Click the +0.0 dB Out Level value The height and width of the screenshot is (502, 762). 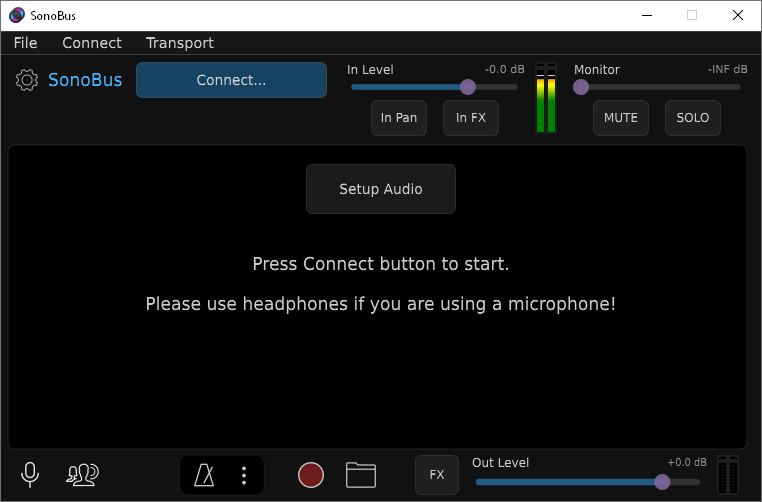pos(687,462)
